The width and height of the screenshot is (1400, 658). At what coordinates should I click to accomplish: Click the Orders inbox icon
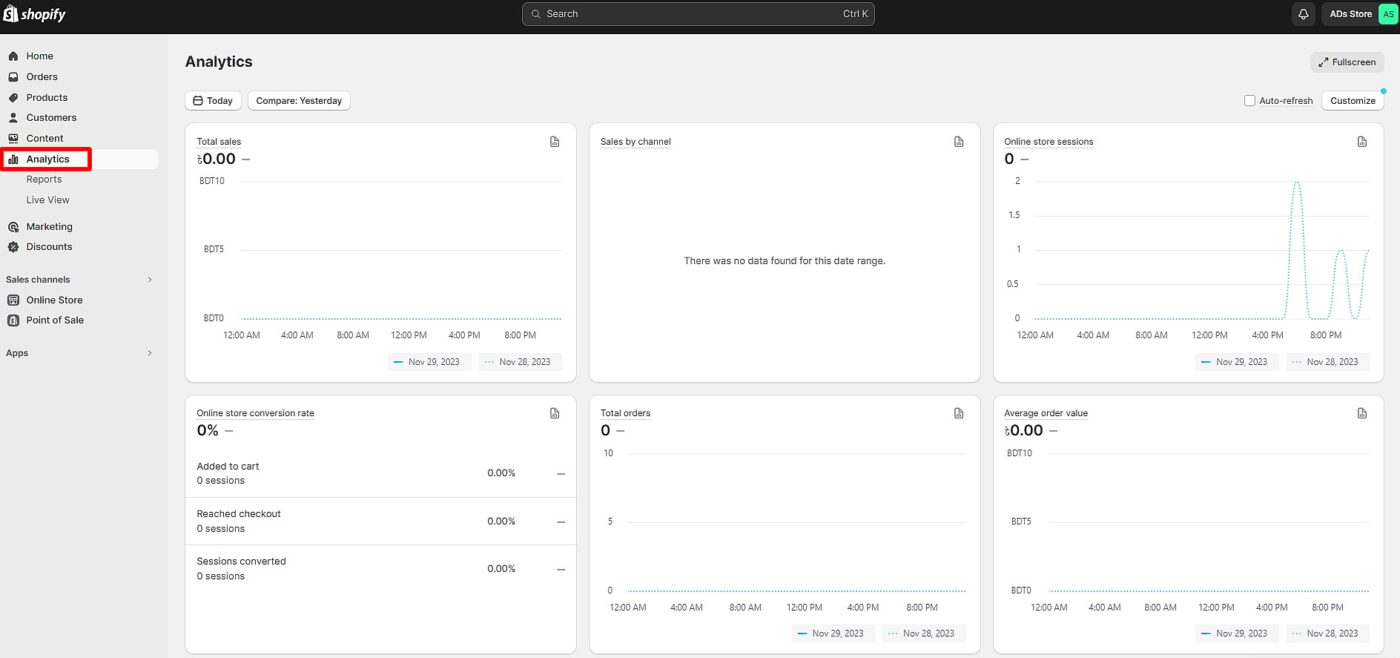pos(14,77)
